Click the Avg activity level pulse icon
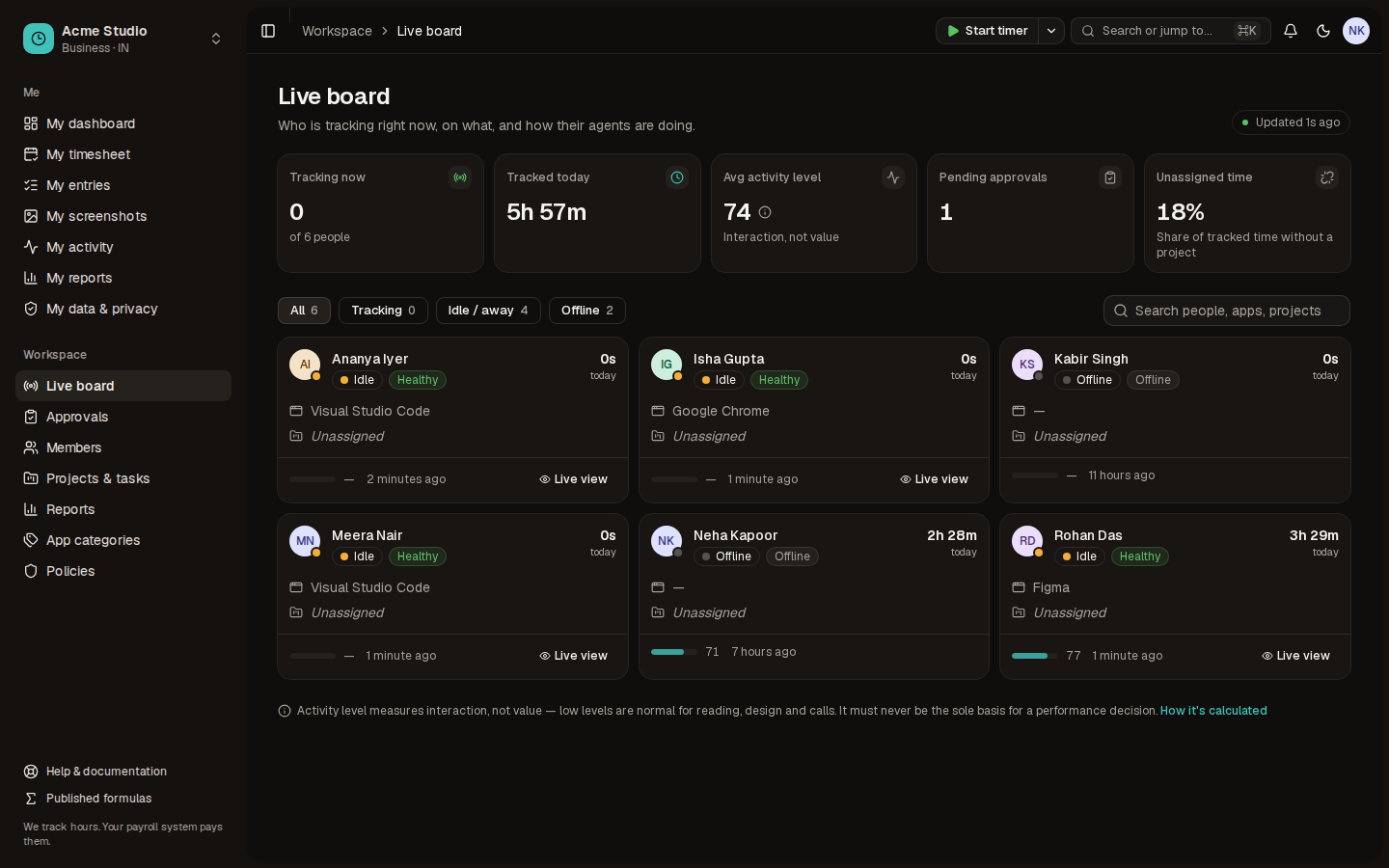 pyautogui.click(x=893, y=177)
